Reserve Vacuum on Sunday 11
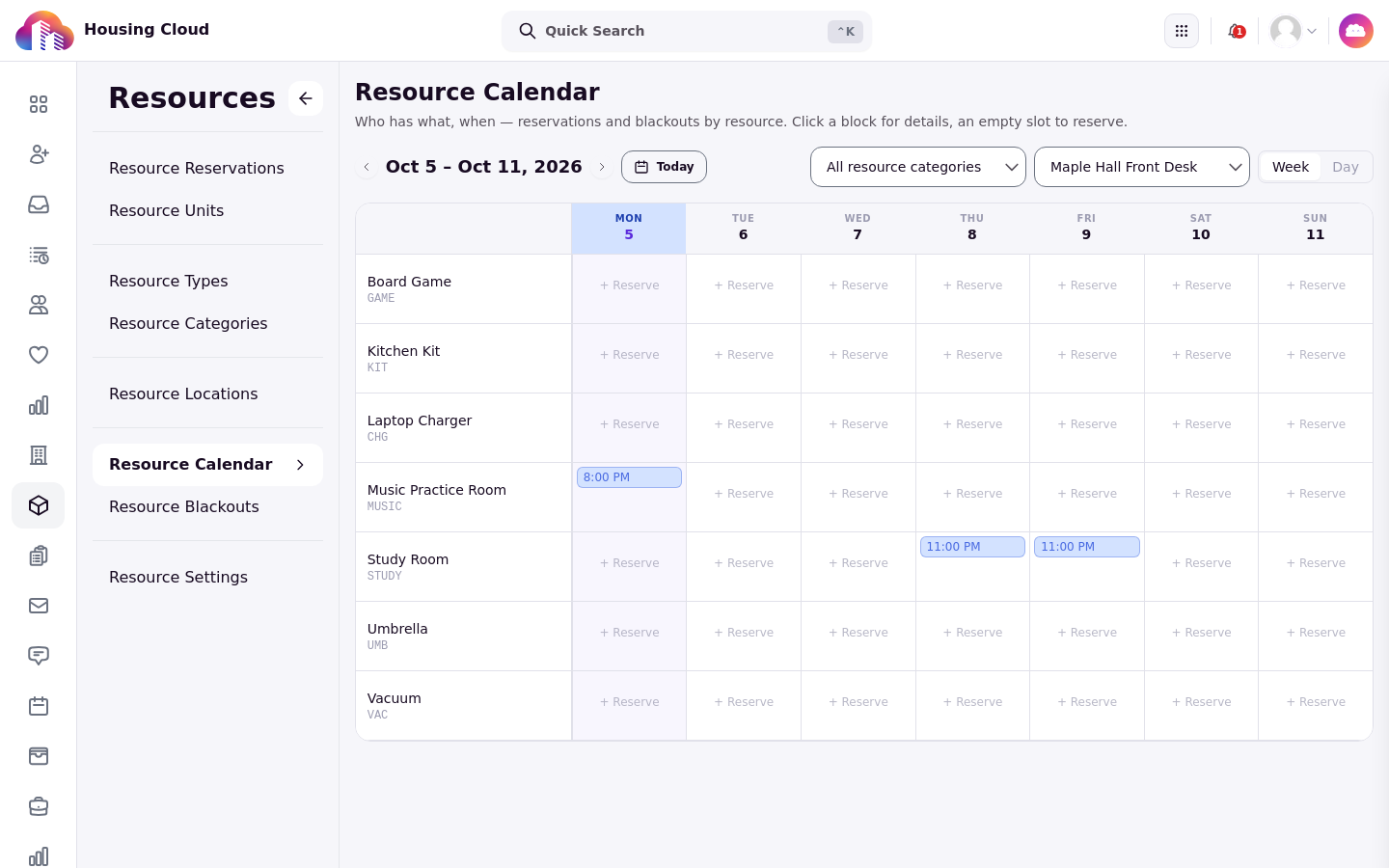 pos(1316,702)
